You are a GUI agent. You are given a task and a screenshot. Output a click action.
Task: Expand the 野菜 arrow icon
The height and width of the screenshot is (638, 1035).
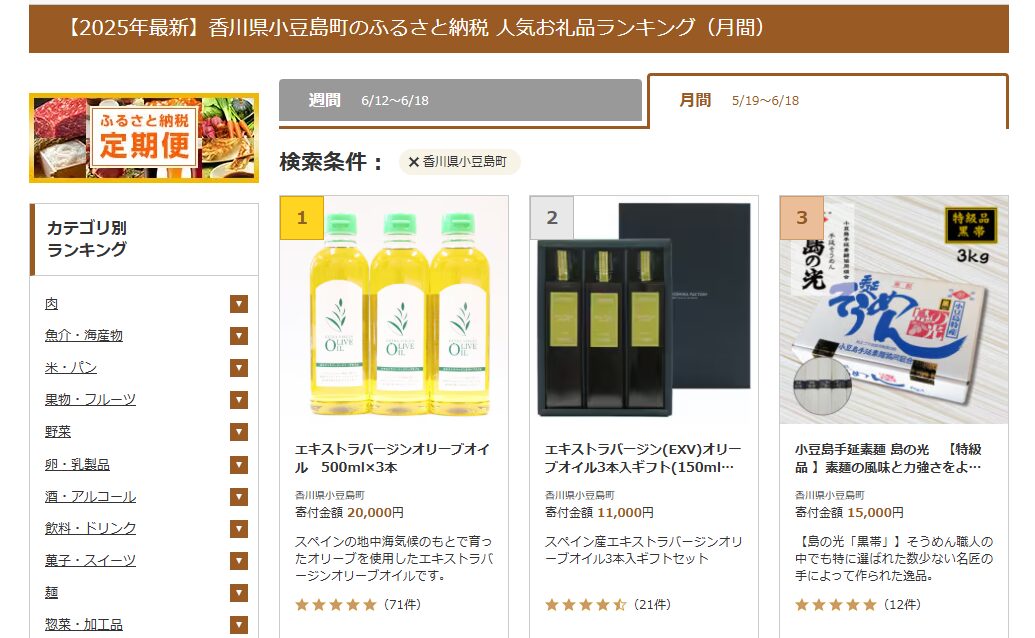tap(239, 432)
